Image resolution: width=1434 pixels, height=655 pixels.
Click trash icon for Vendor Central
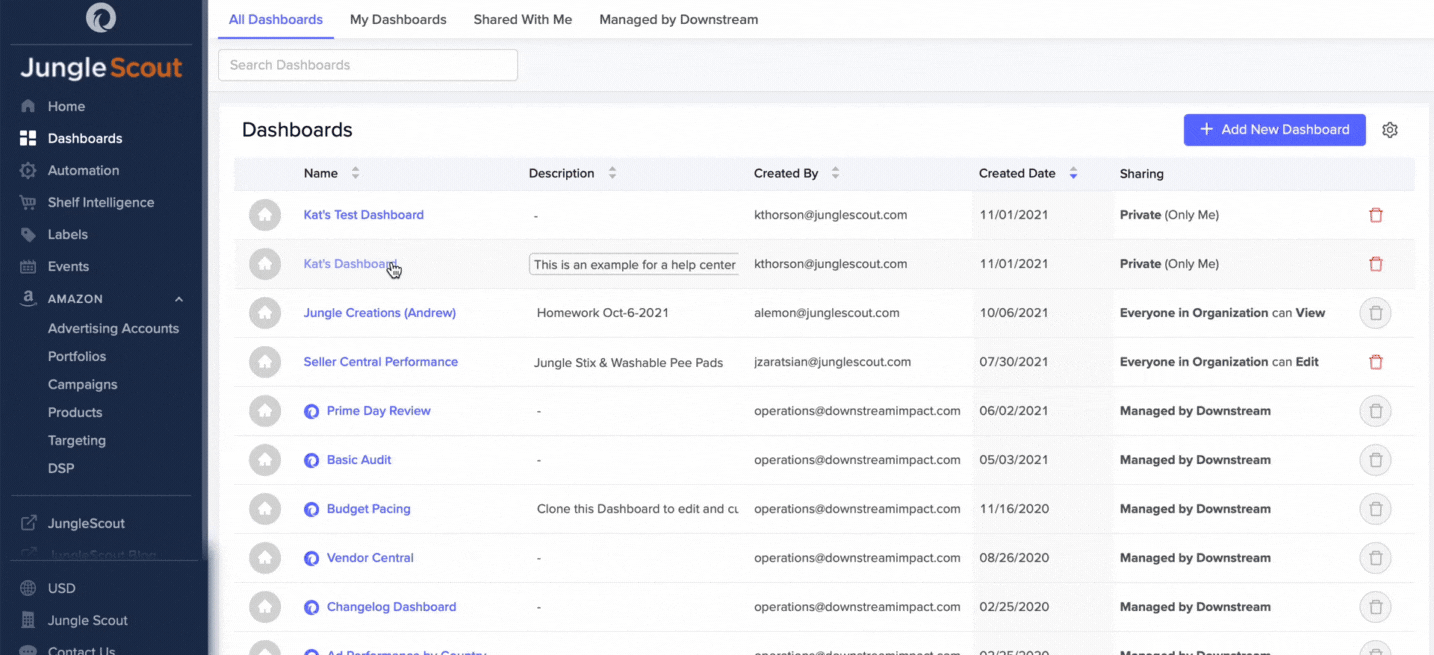[x=1376, y=558]
